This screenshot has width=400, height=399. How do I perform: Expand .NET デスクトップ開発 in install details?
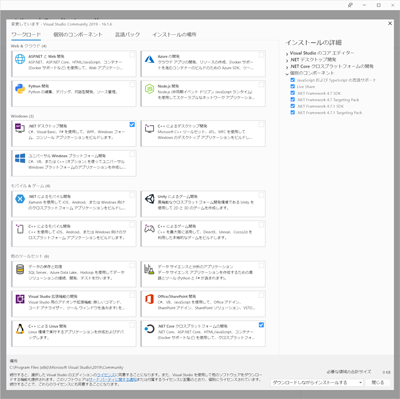287,60
